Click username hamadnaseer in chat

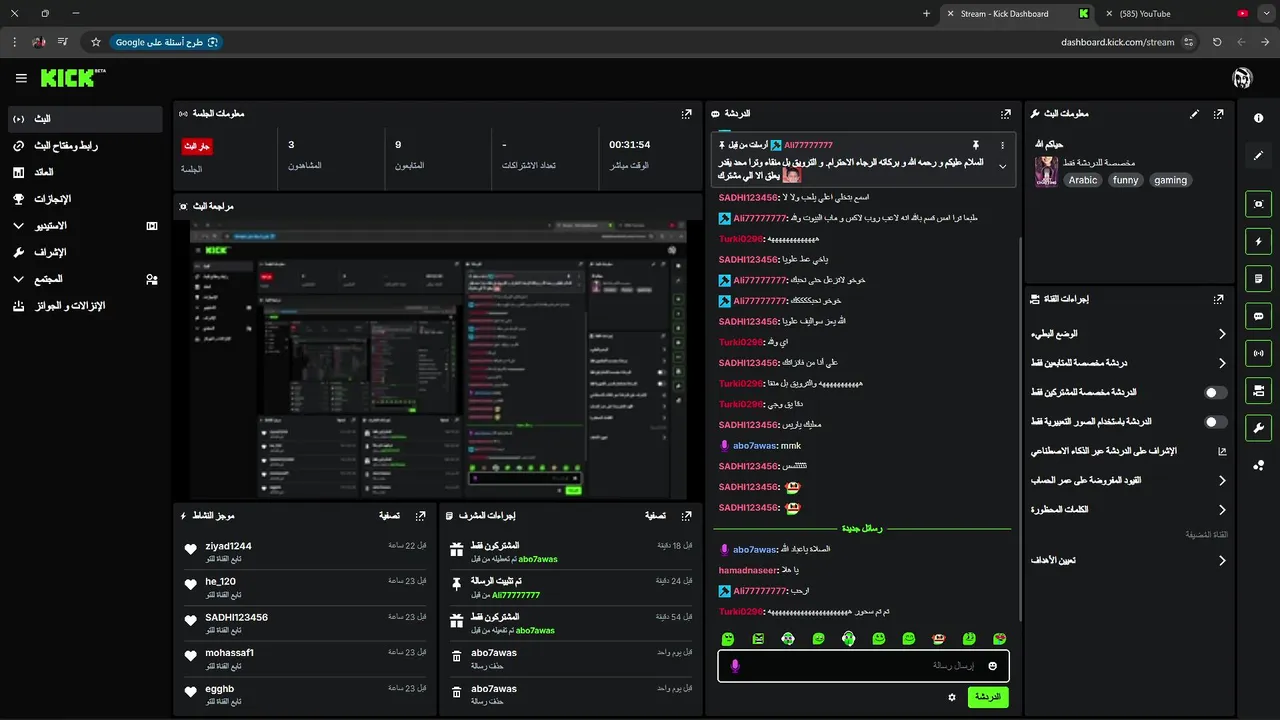747,570
